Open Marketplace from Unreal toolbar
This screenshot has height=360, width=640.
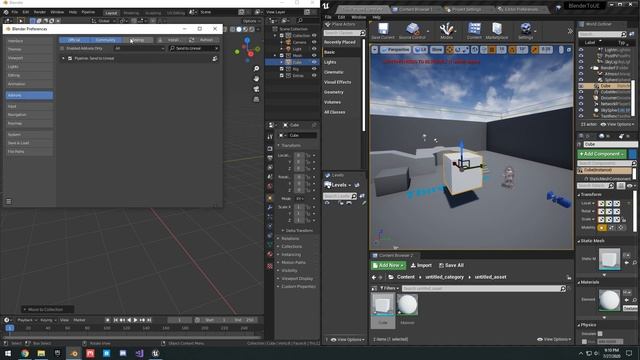tap(497, 31)
